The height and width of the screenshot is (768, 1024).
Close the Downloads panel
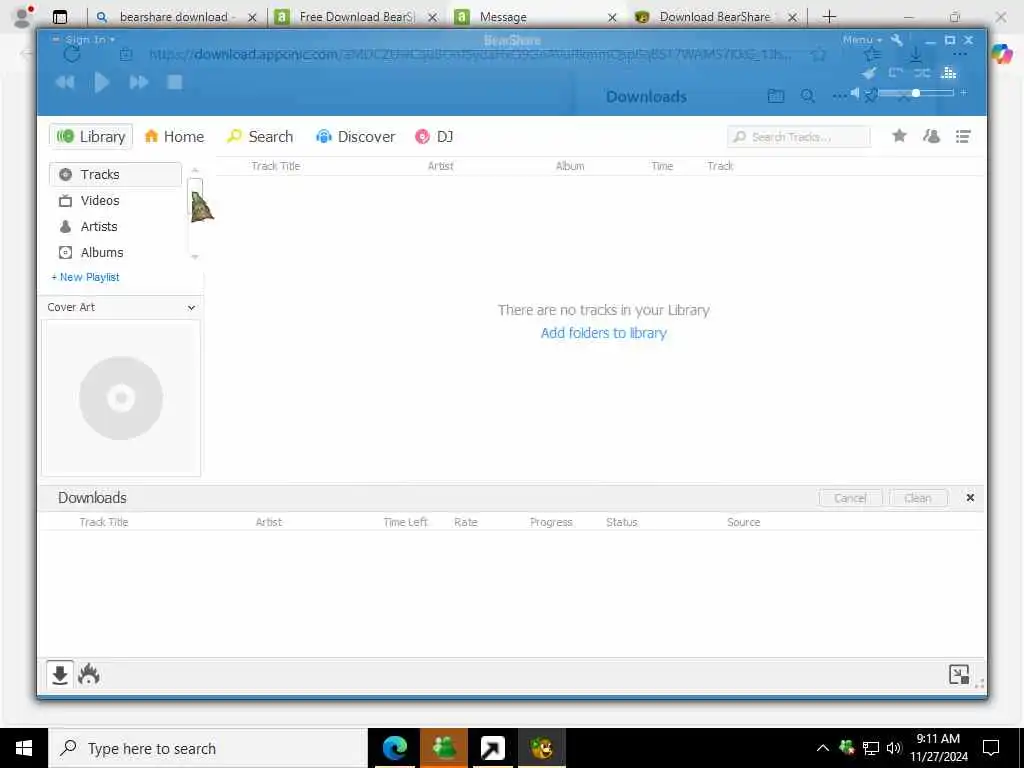coord(970,498)
